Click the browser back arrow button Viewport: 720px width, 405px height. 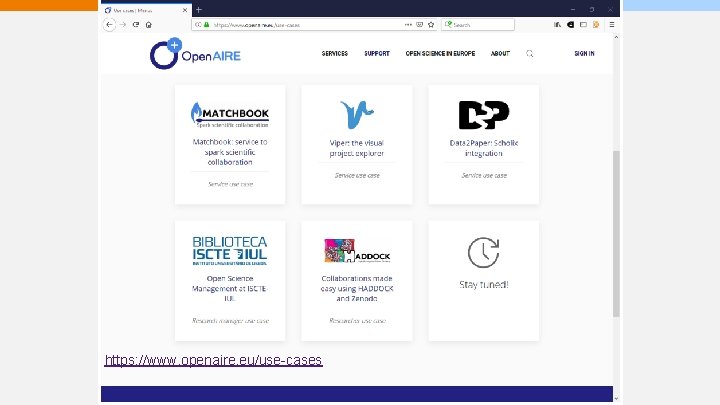pyautogui.click(x=109, y=25)
